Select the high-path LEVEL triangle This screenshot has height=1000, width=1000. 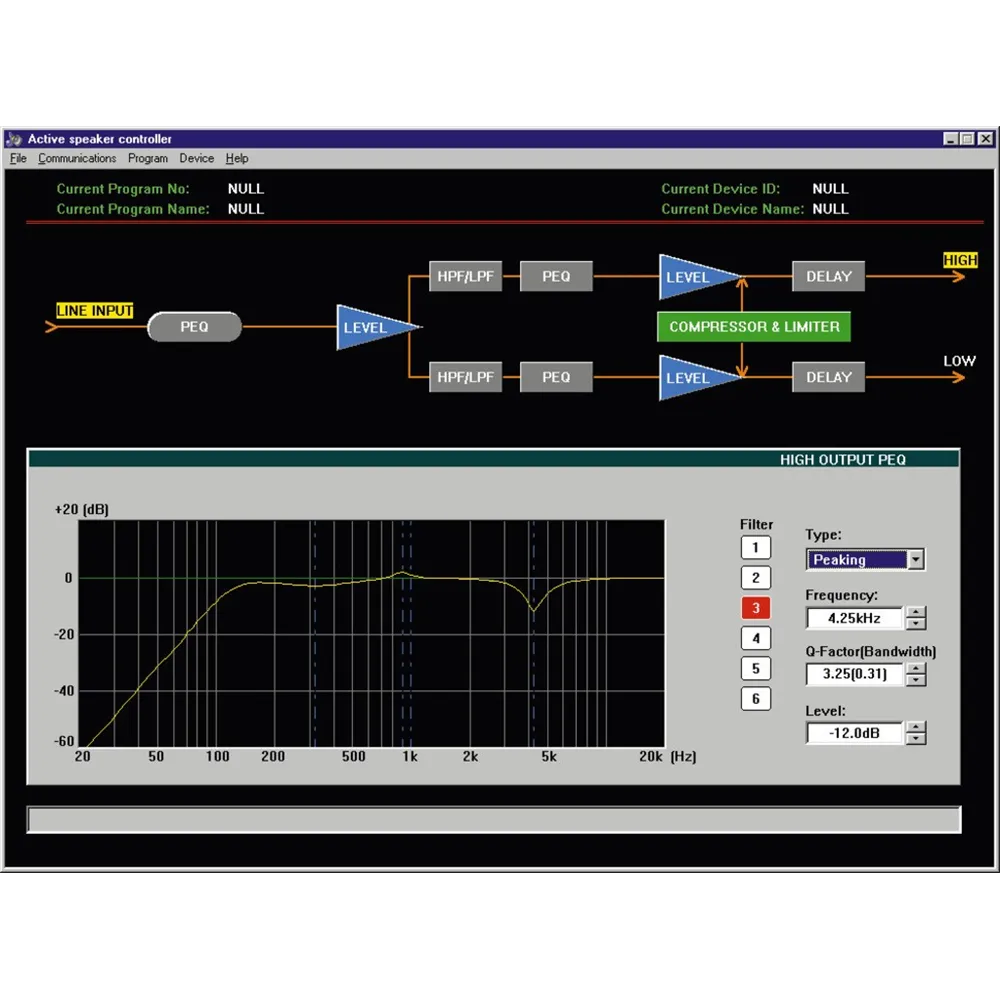point(693,277)
